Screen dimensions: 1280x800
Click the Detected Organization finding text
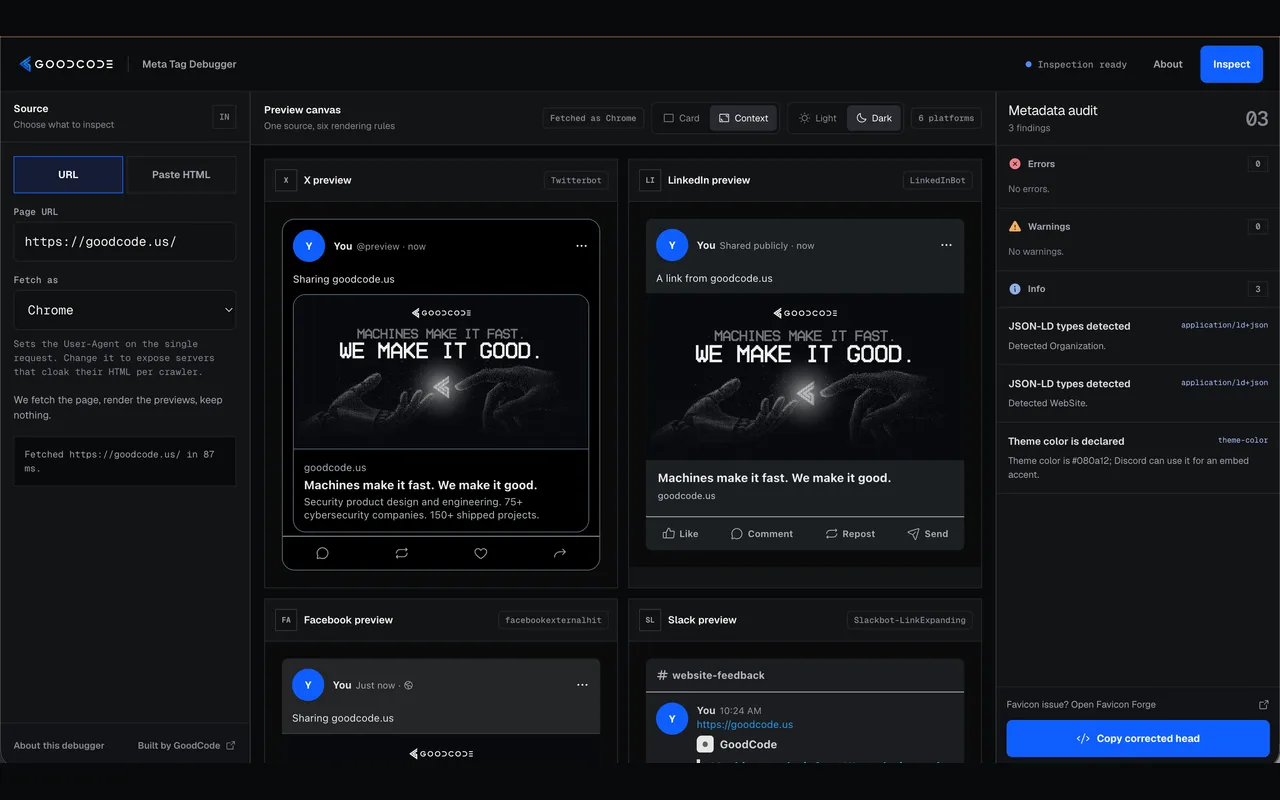(x=1057, y=346)
